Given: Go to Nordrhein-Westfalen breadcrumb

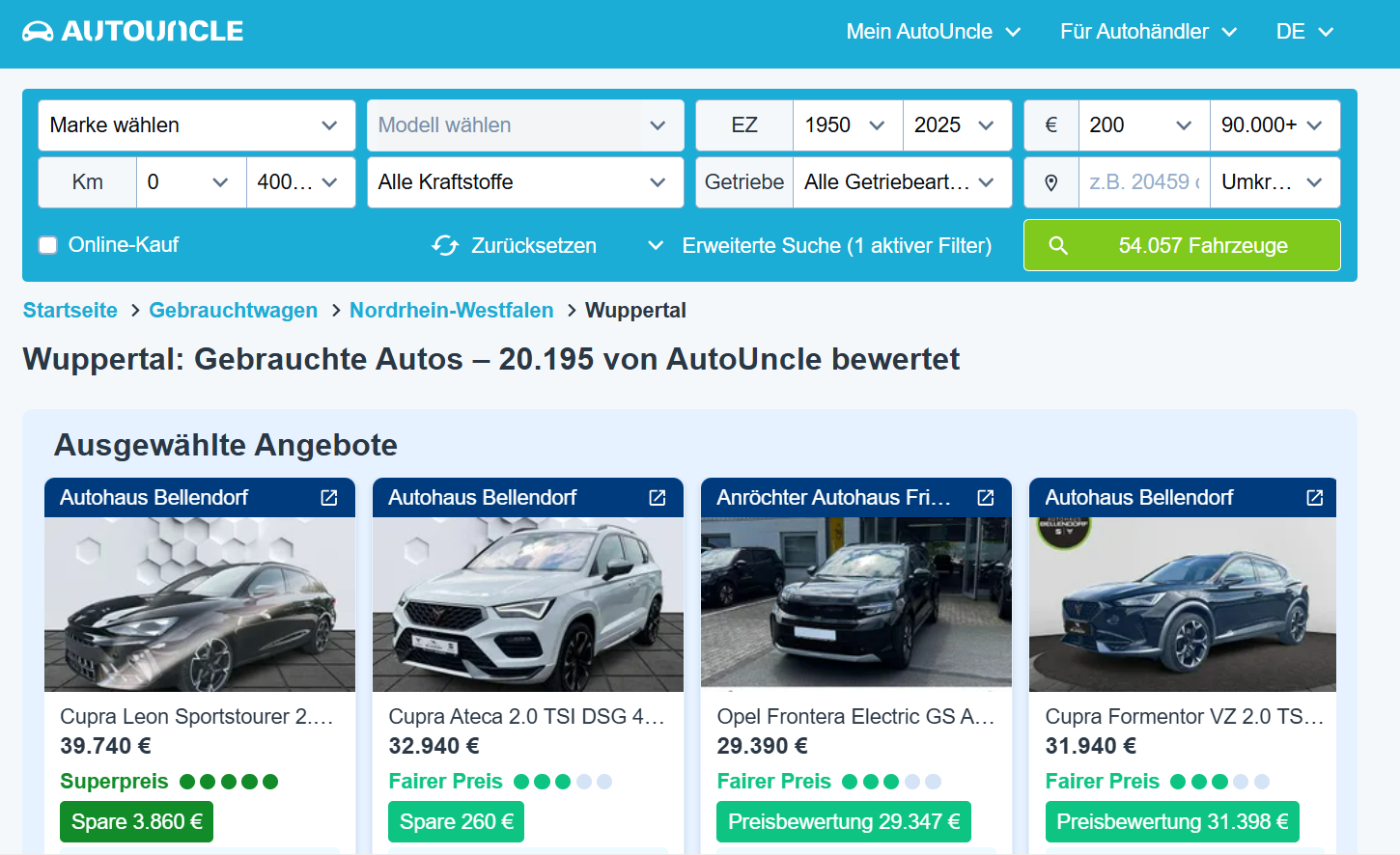Looking at the screenshot, I should [451, 311].
